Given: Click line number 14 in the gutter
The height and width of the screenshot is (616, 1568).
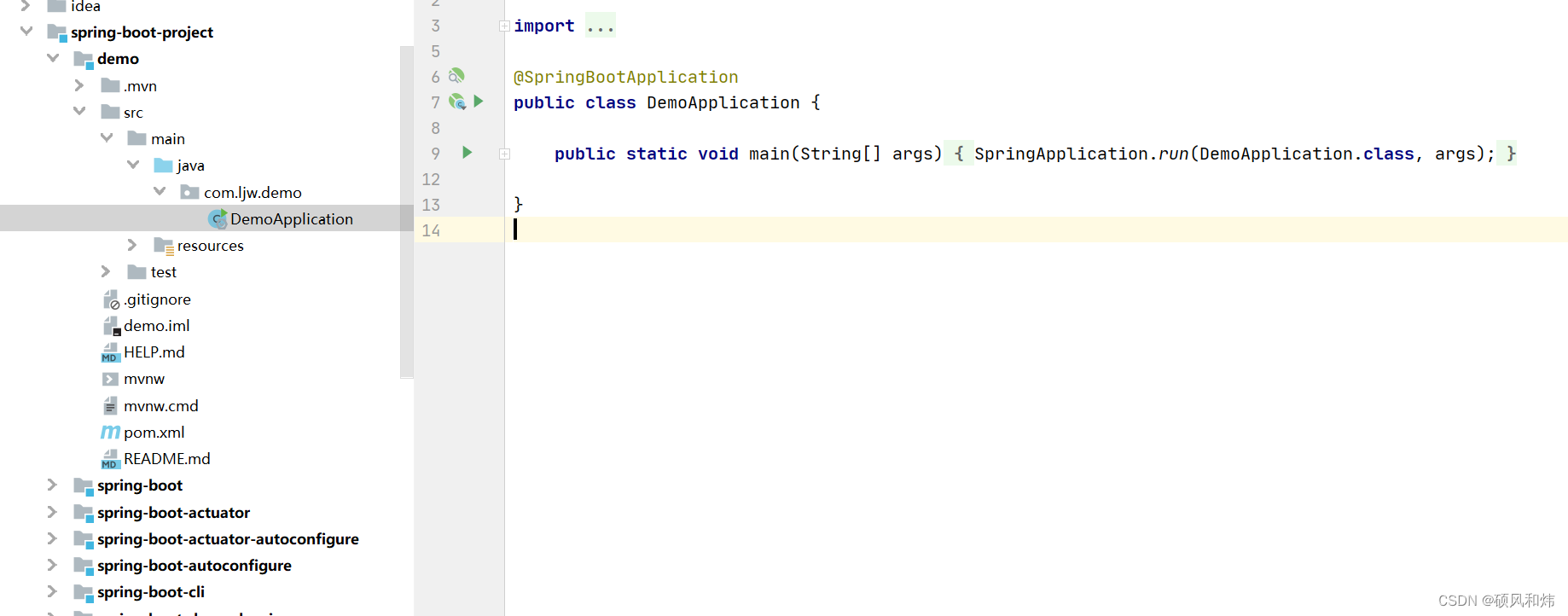Looking at the screenshot, I should click(431, 230).
